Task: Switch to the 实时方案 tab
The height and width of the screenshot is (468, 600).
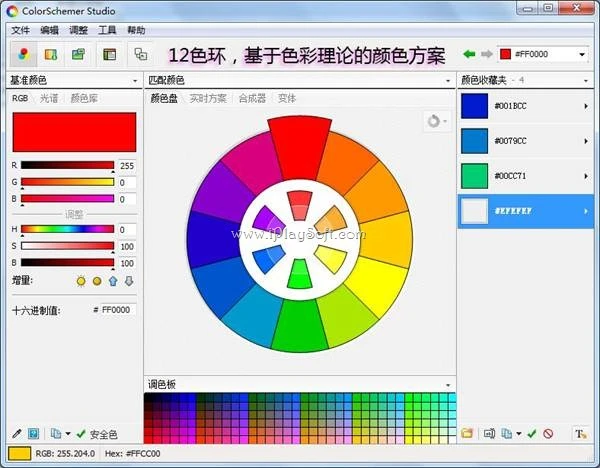Action: click(208, 98)
